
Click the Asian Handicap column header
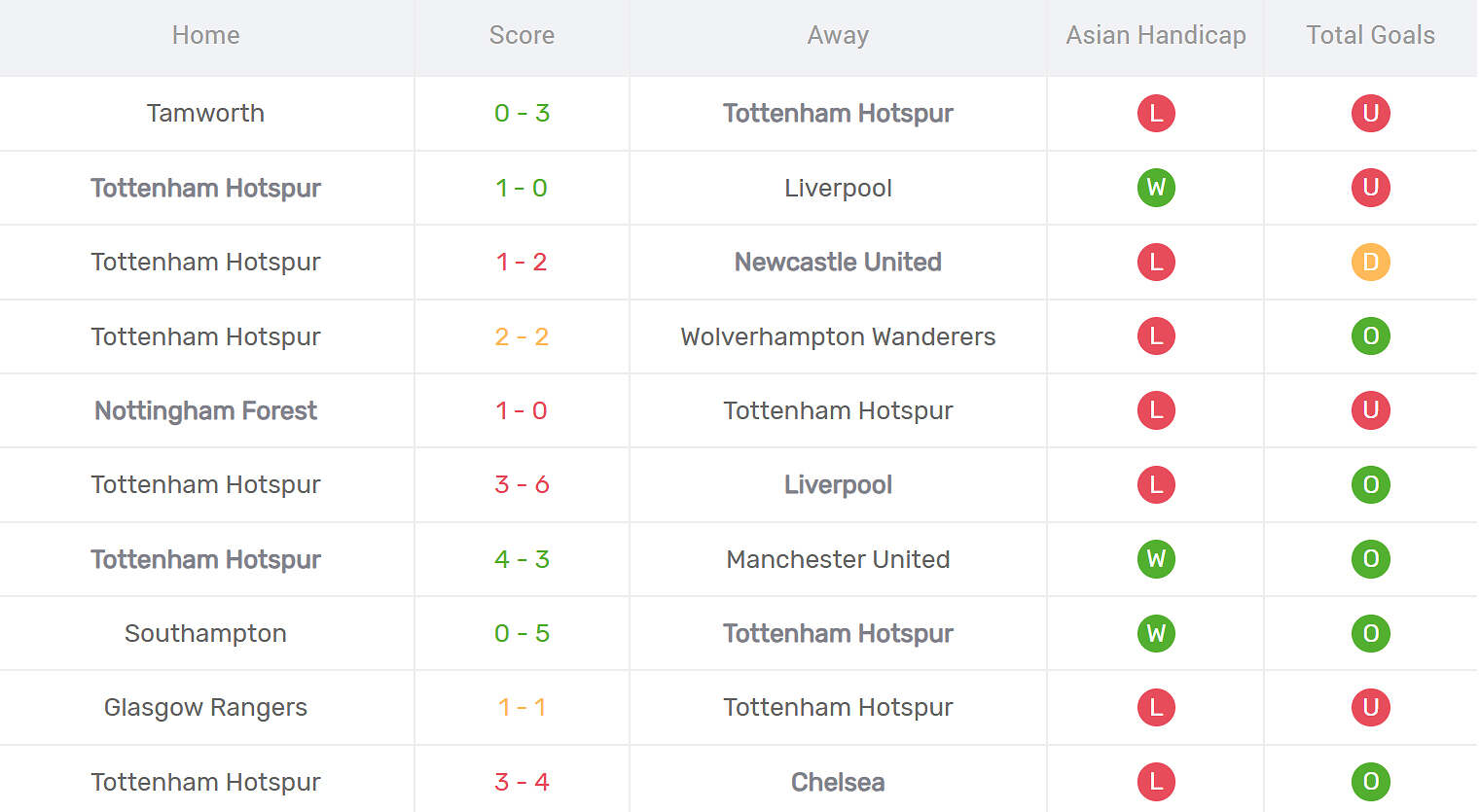point(1156,36)
